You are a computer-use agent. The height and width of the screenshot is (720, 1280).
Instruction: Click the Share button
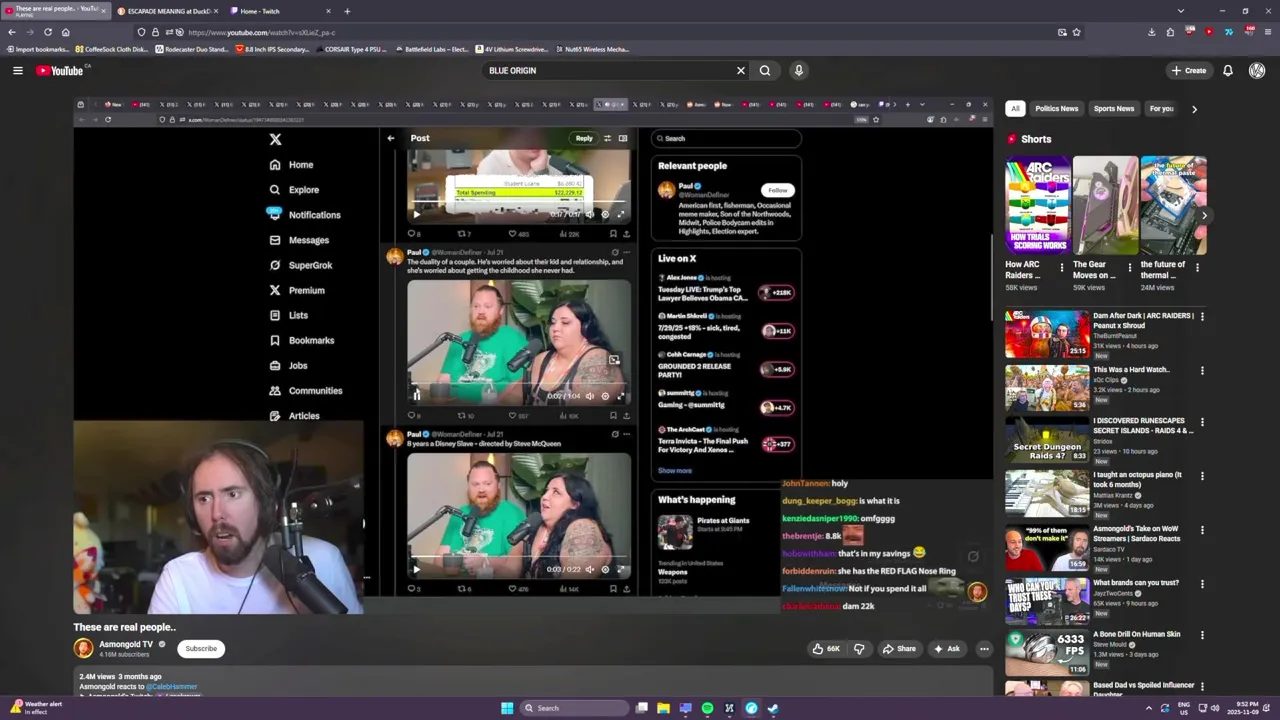(x=899, y=648)
